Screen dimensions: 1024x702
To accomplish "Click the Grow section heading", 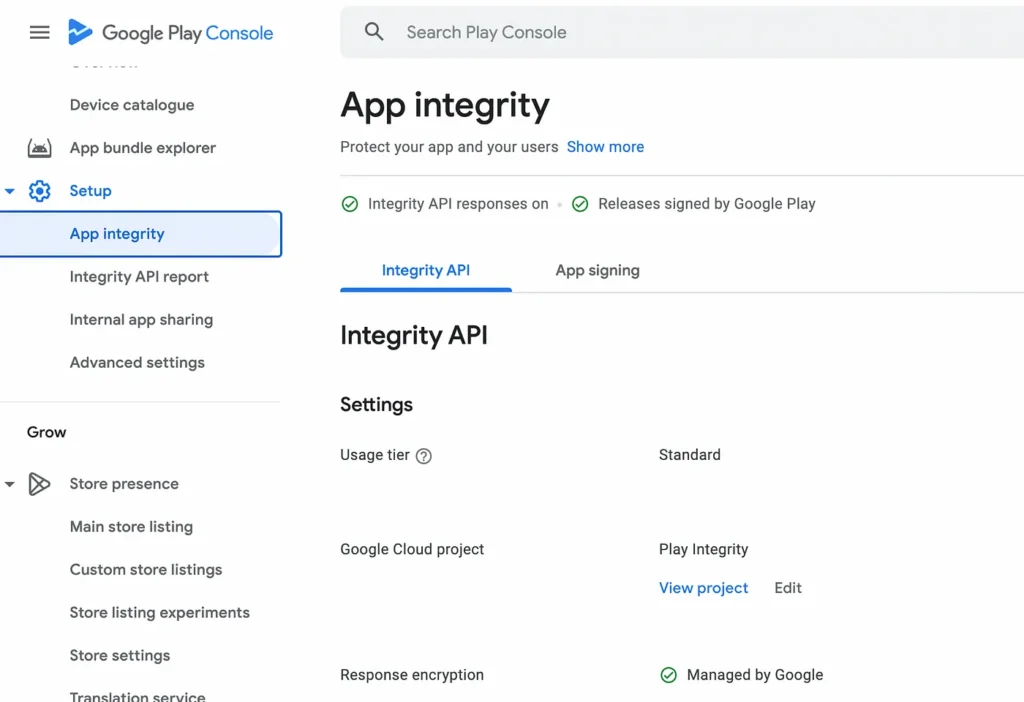I will 46,432.
